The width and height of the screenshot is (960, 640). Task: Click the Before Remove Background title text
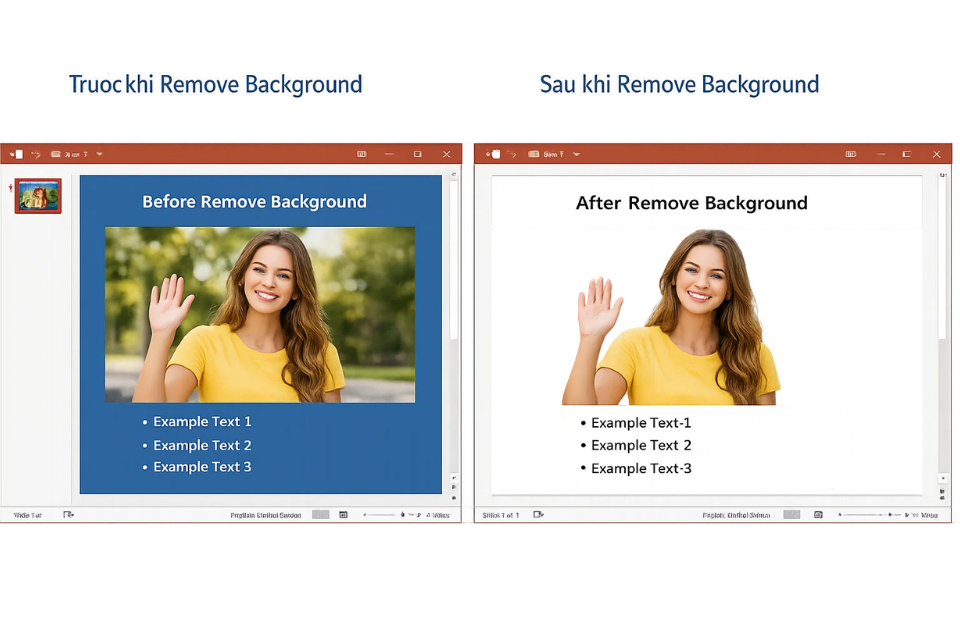pos(254,202)
